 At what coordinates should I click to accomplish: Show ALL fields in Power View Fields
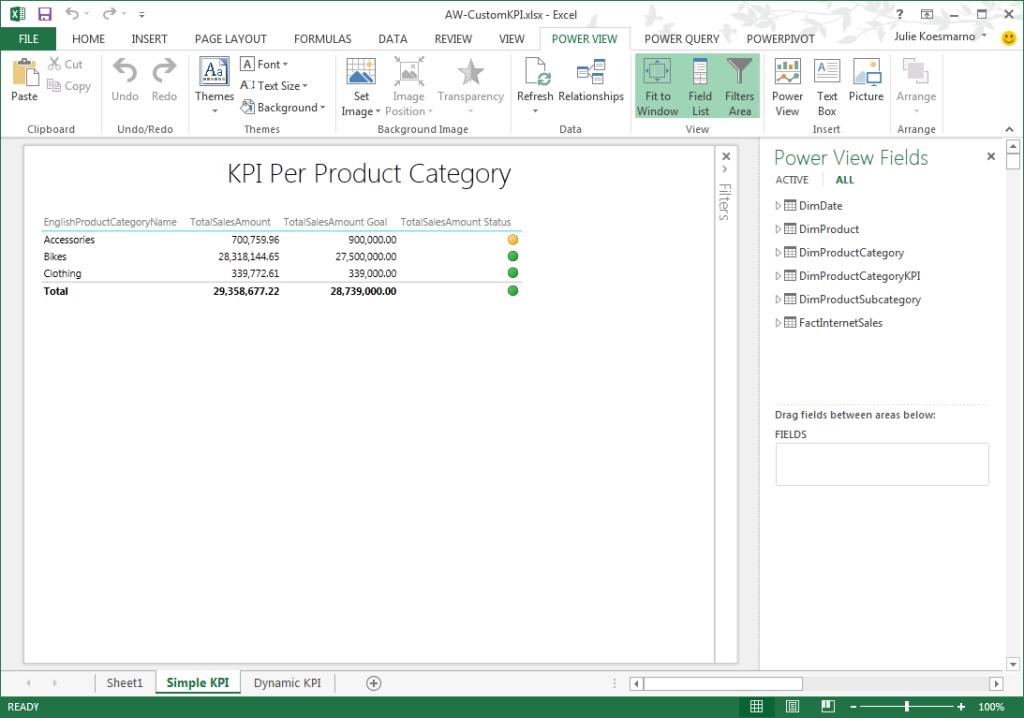[844, 180]
